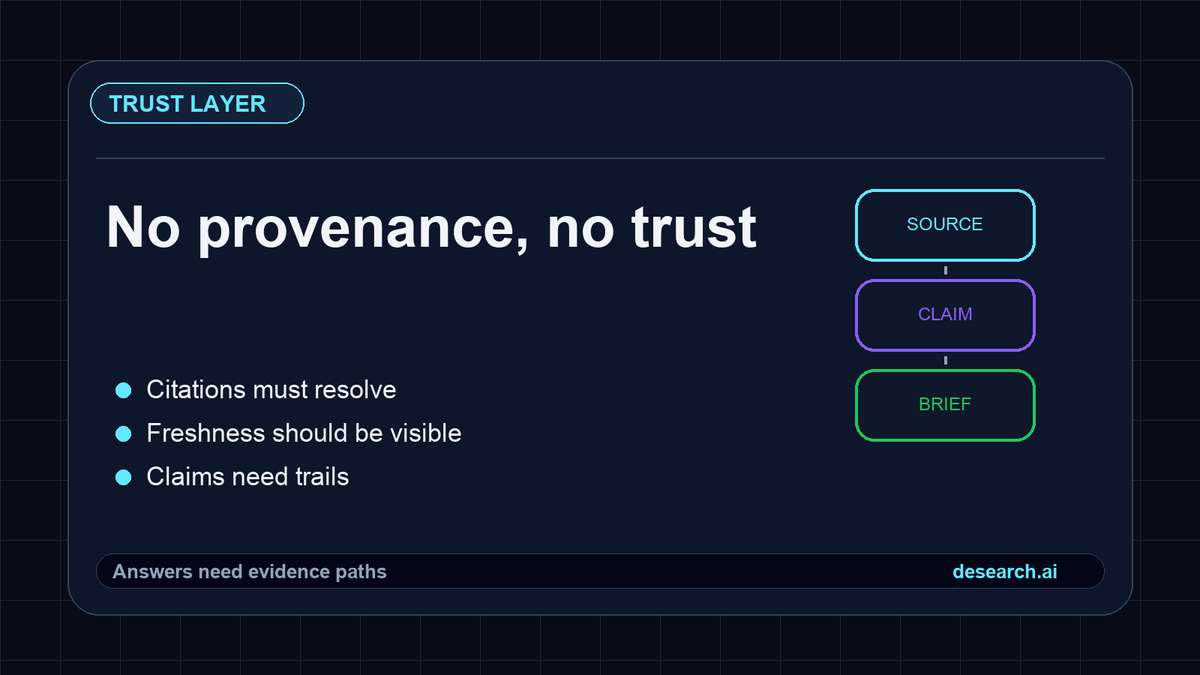Select the CLAIM box in the diagram

pyautogui.click(x=945, y=315)
